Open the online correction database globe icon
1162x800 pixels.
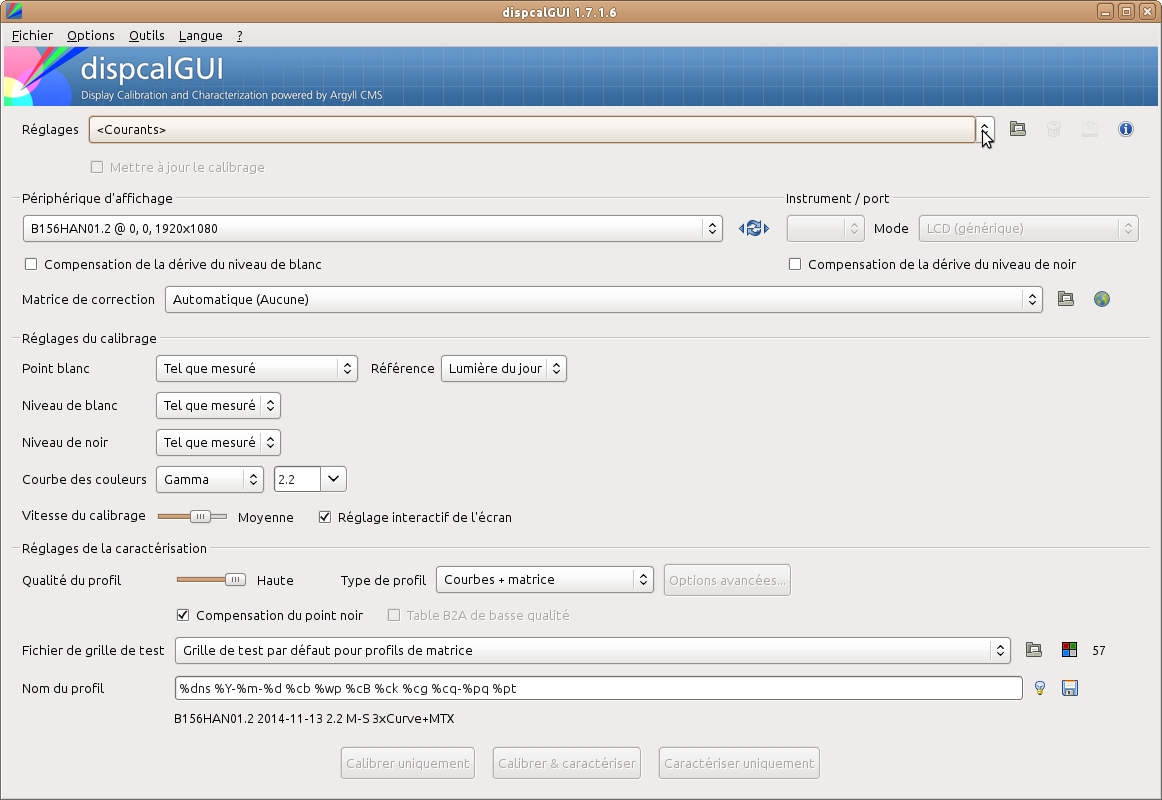pyautogui.click(x=1102, y=299)
